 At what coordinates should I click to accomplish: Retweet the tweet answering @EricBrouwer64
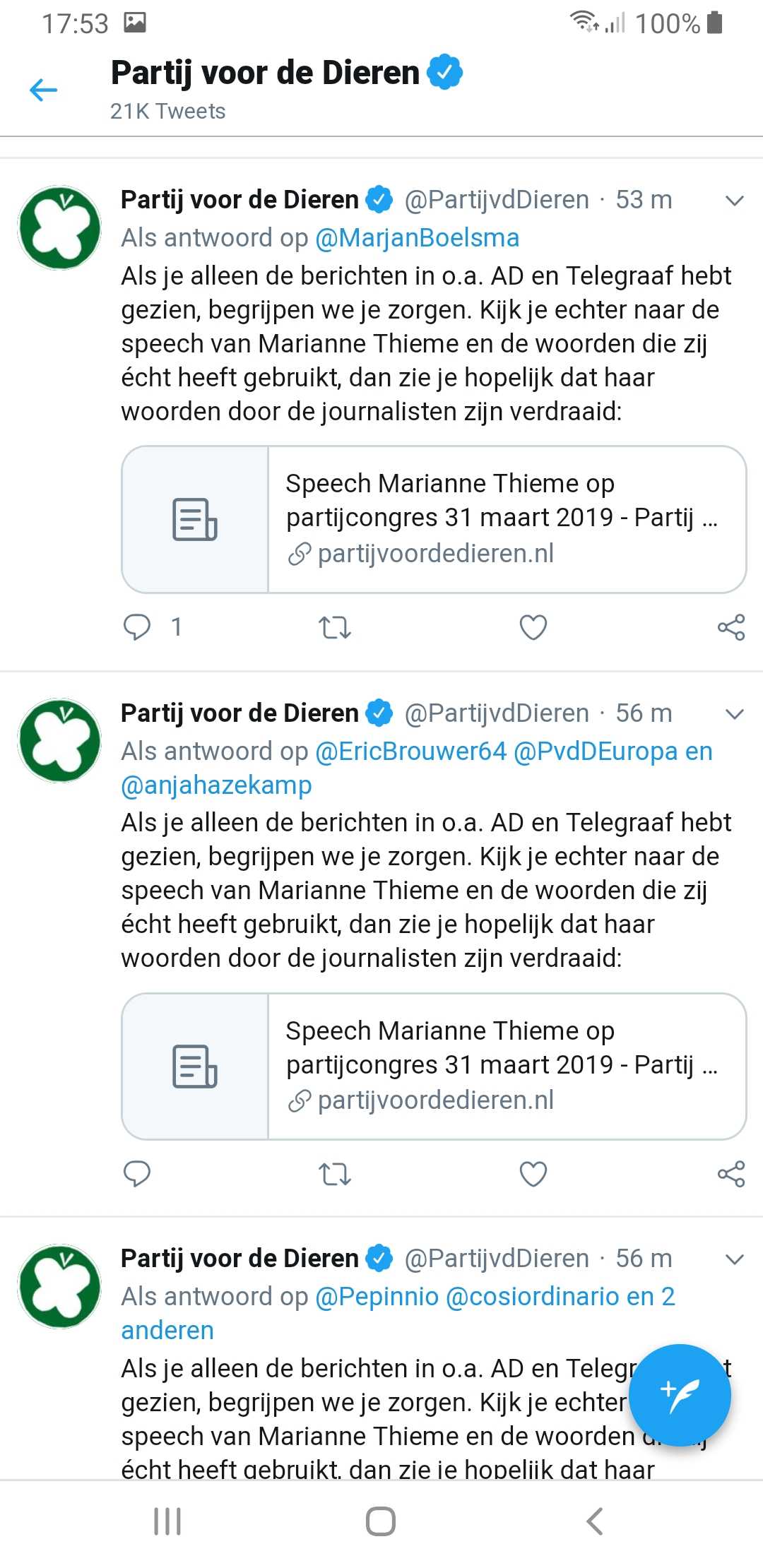click(x=334, y=1174)
